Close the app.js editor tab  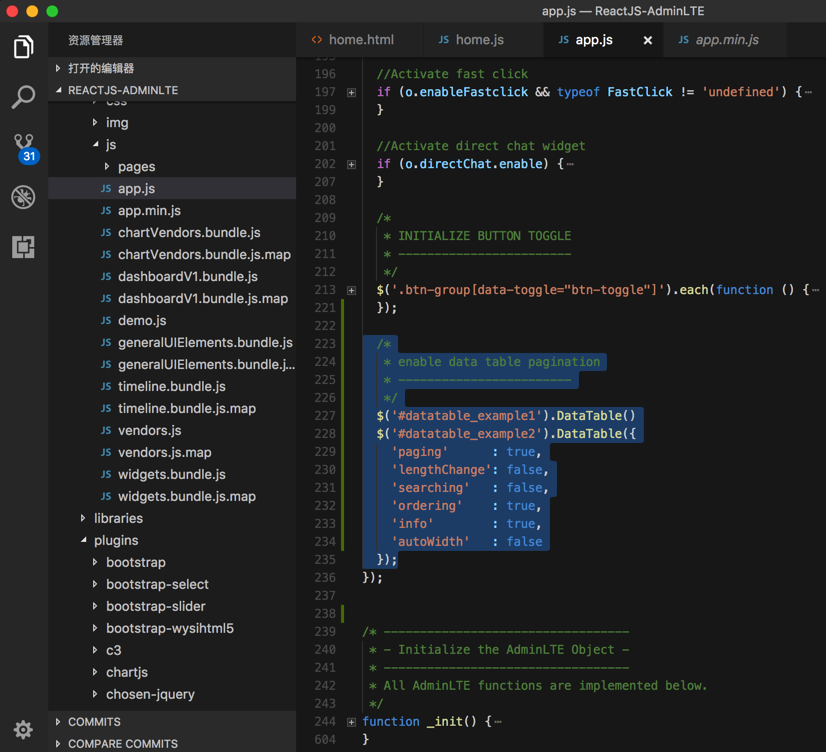point(647,40)
